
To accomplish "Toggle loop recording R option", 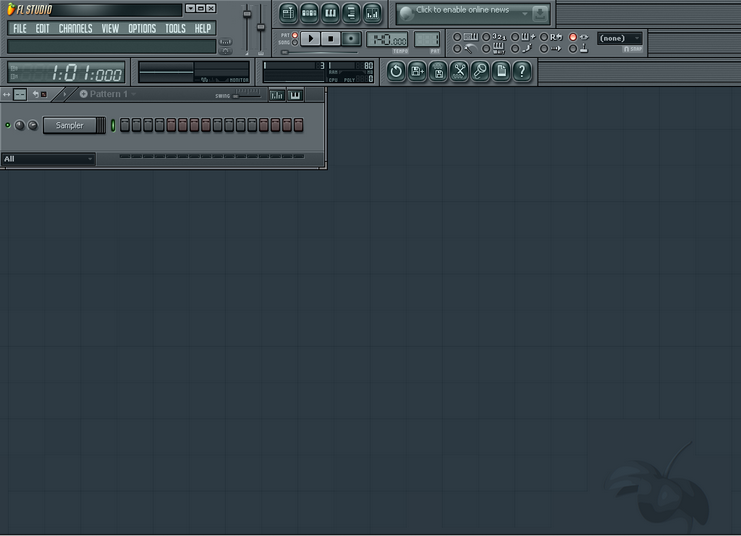I will point(544,37).
